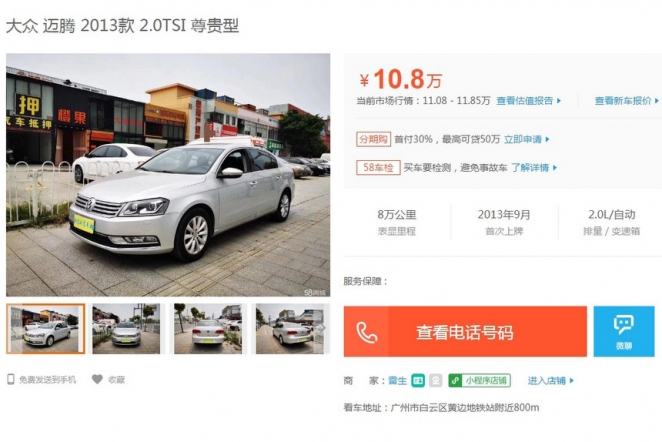The width and height of the screenshot is (662, 442).
Task: Select the second thumbnail showing car front
Action: pyautogui.click(x=126, y=329)
